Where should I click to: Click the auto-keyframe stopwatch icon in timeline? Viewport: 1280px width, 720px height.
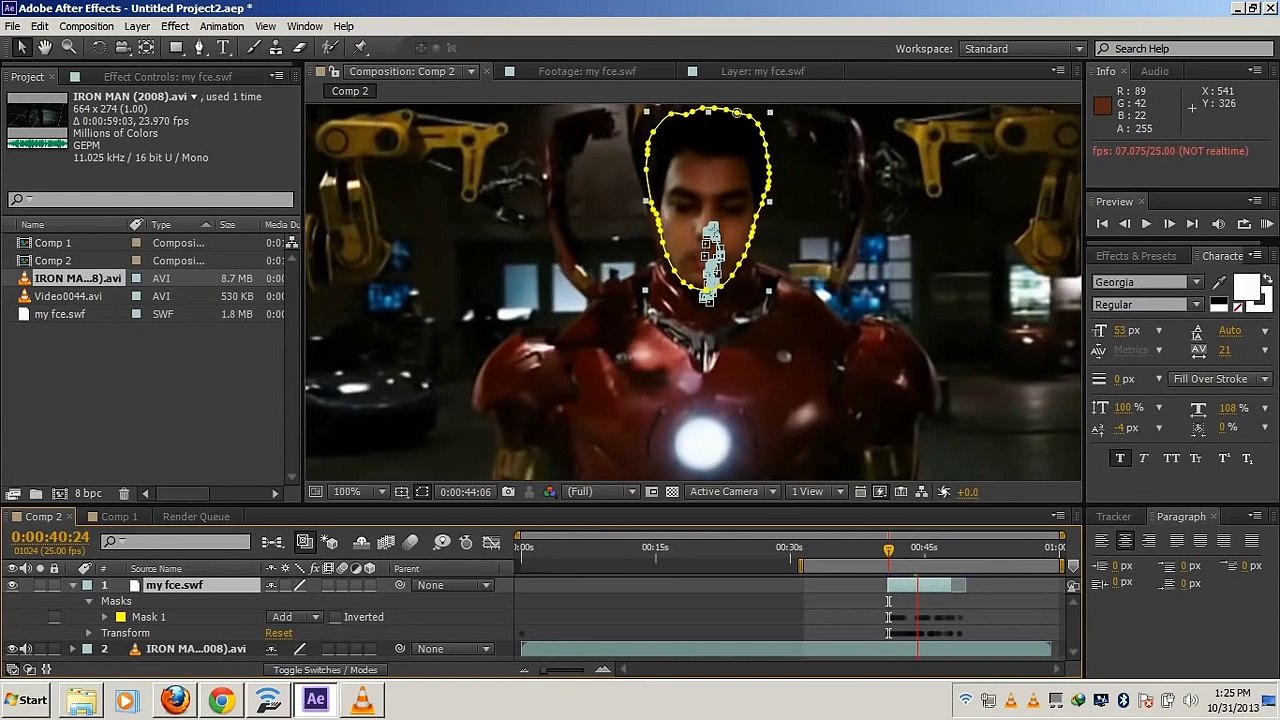(x=466, y=542)
